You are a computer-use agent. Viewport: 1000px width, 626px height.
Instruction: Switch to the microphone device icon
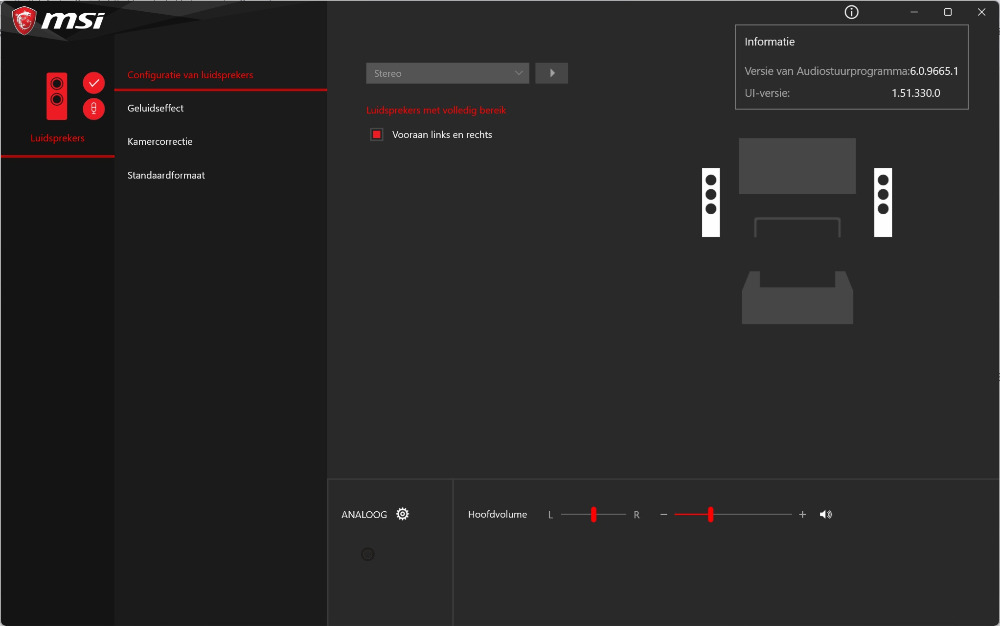click(94, 108)
